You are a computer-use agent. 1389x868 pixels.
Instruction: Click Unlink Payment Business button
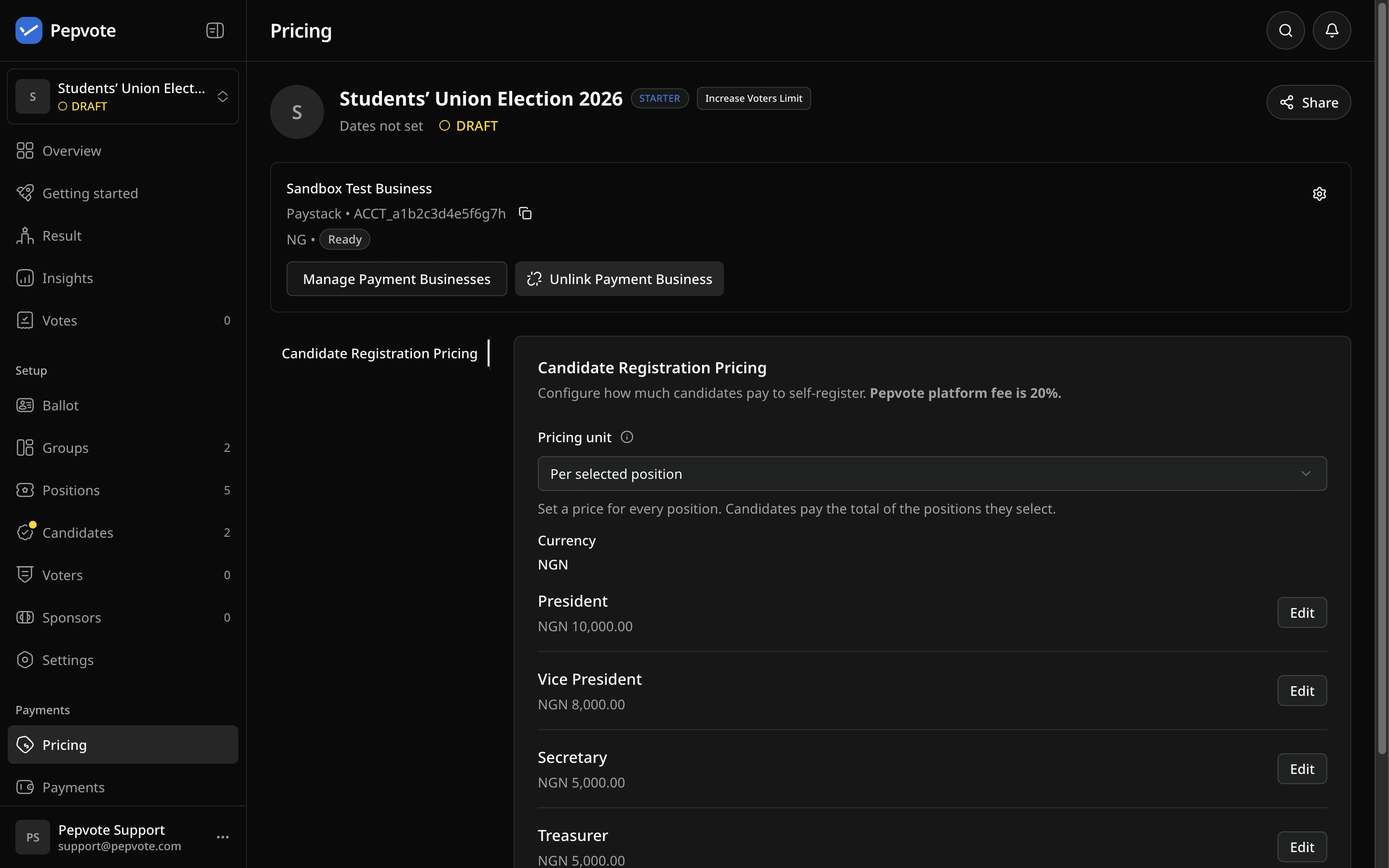point(619,279)
